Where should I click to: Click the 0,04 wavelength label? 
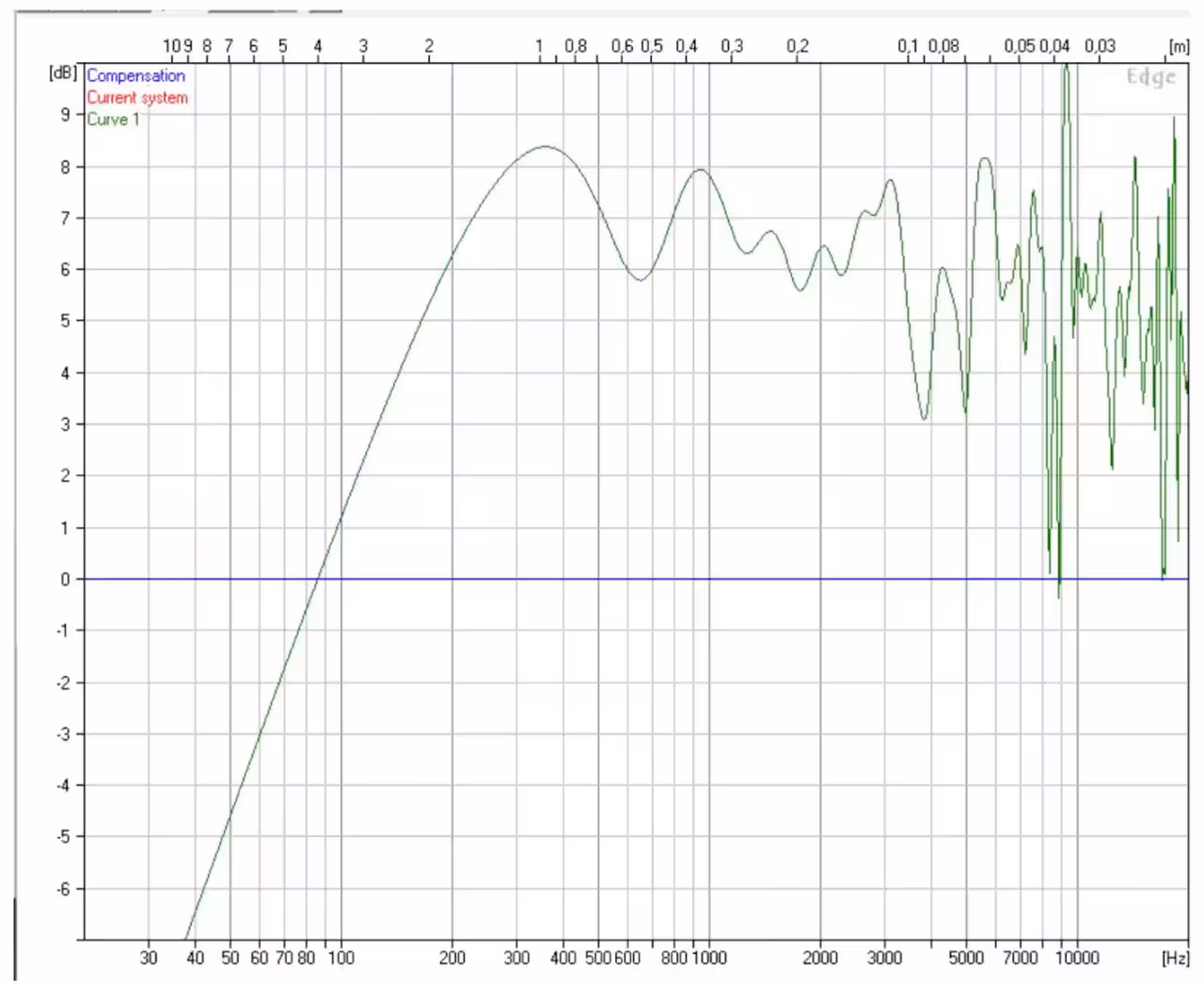pyautogui.click(x=1055, y=46)
